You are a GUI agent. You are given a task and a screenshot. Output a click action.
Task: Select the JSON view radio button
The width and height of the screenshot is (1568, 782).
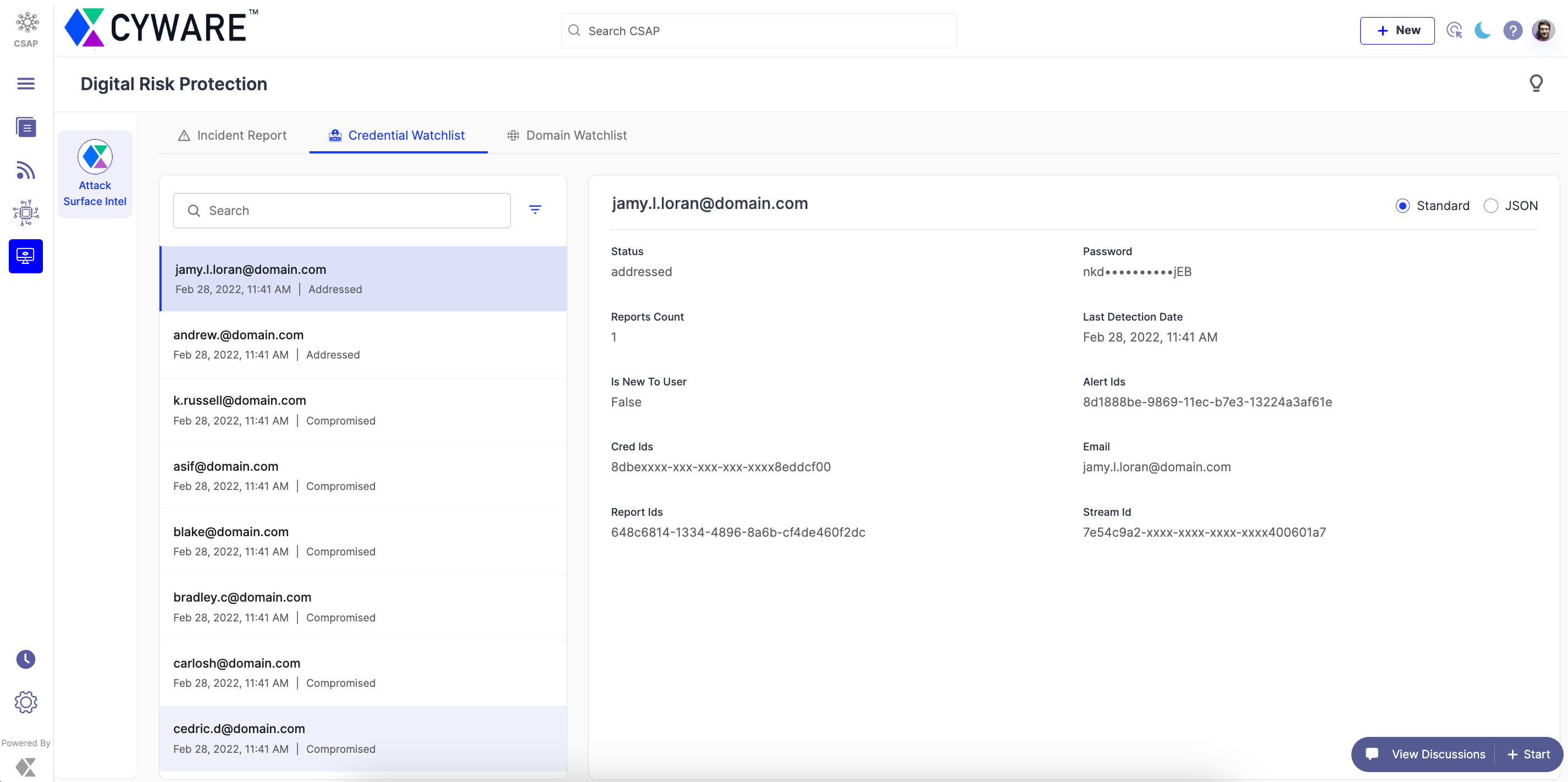1490,206
